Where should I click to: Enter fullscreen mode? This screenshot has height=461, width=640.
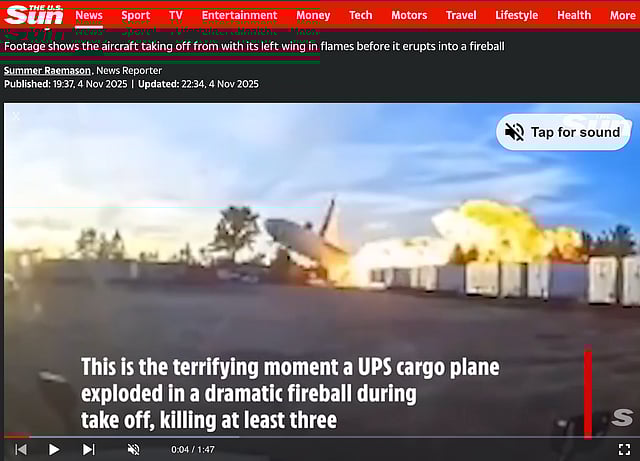[624, 450]
